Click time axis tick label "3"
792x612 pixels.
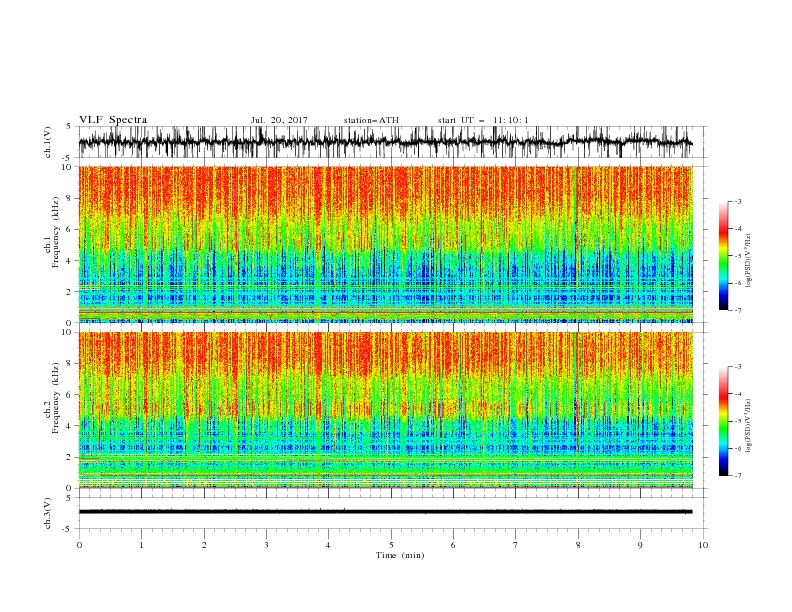tap(266, 545)
